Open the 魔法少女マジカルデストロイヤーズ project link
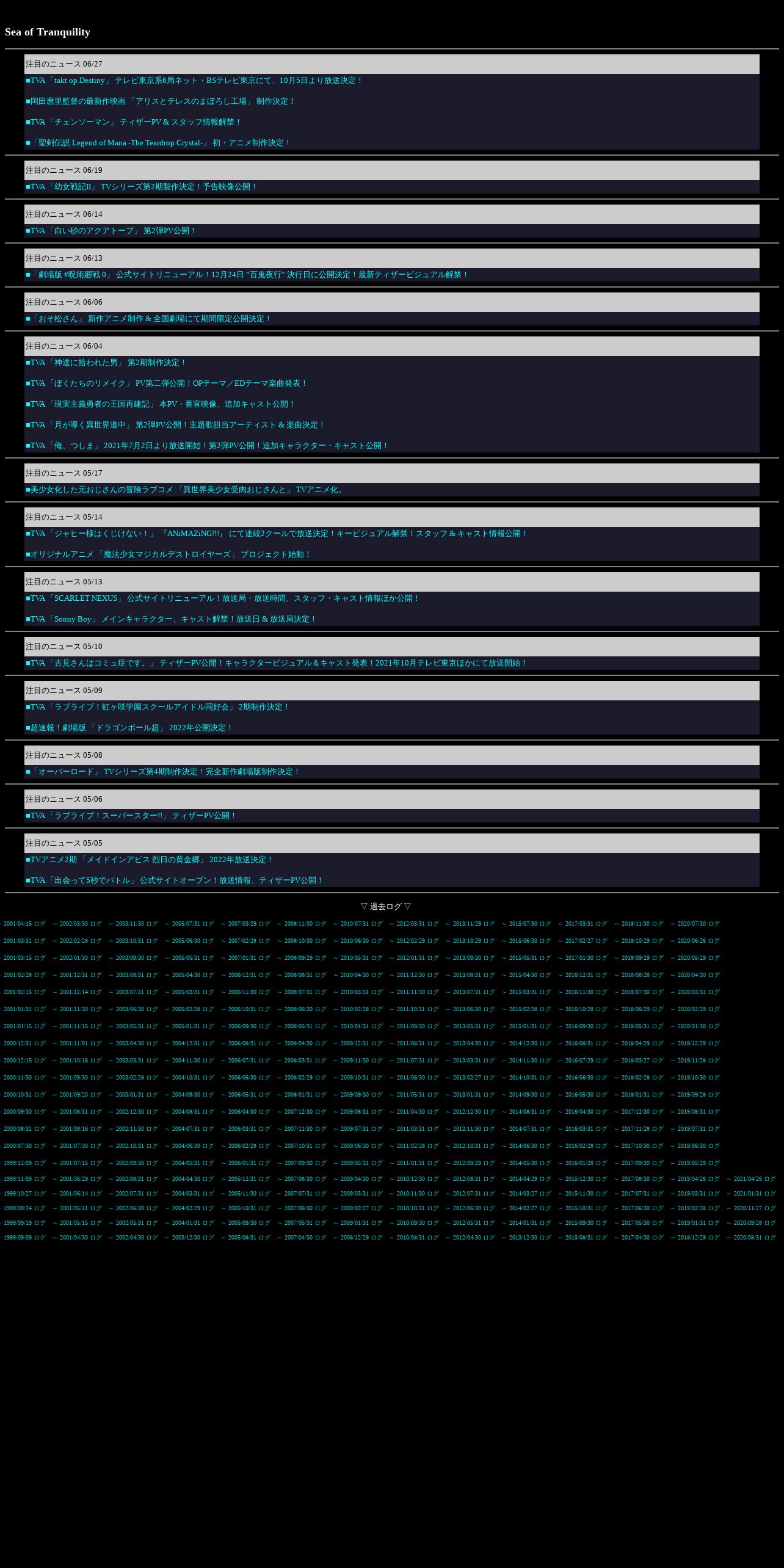The height and width of the screenshot is (1568, 784). point(169,554)
